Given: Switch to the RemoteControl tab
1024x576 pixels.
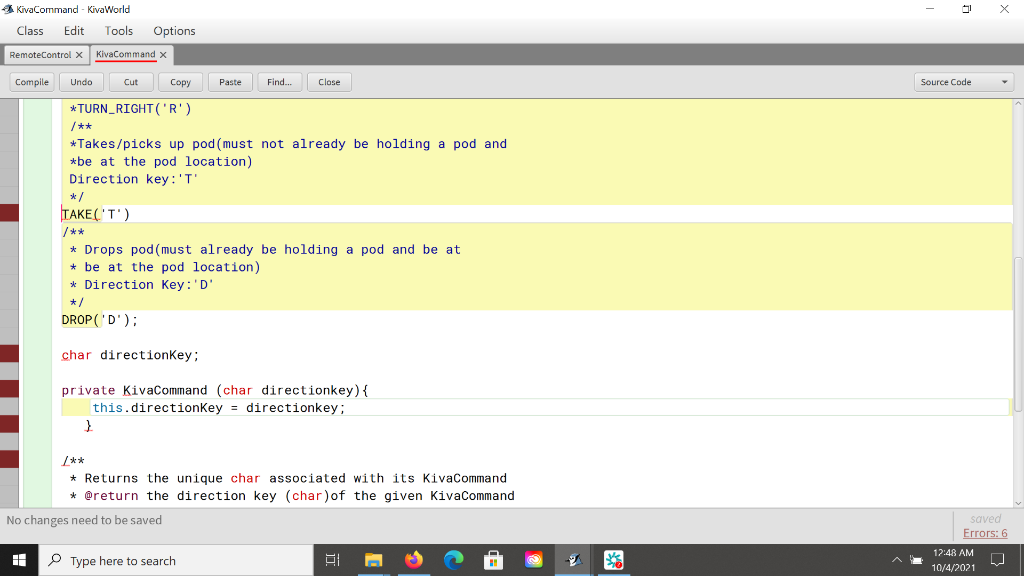Looking at the screenshot, I should click(x=42, y=56).
